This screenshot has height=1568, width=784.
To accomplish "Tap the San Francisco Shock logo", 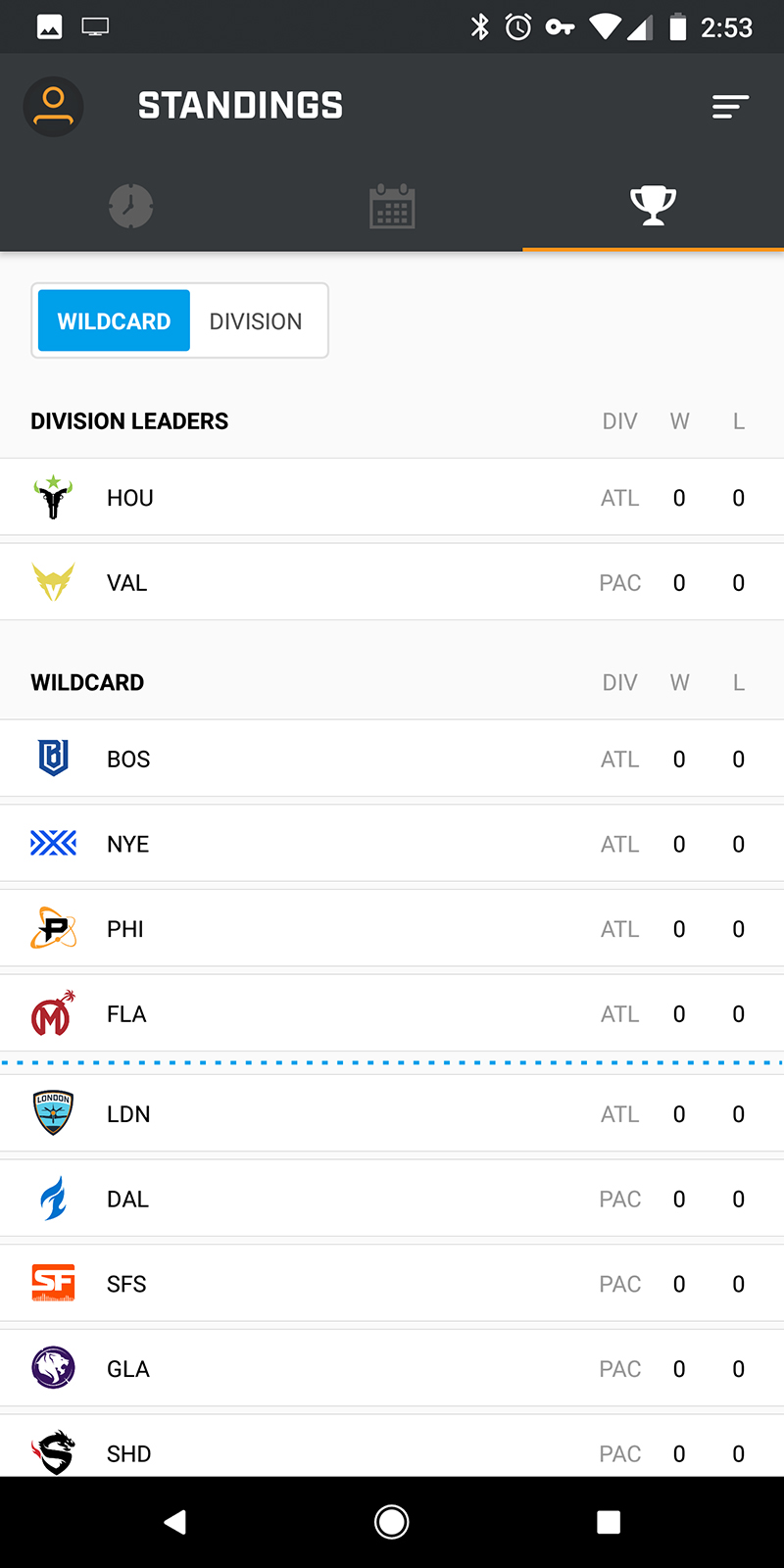I will pyautogui.click(x=53, y=1283).
